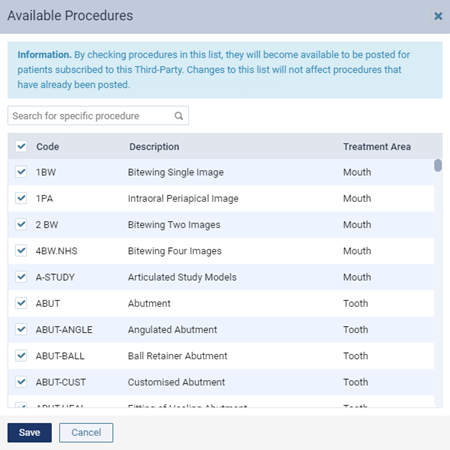Click the procedure list scrollbar thumb
This screenshot has height=450, width=450.
pyautogui.click(x=438, y=165)
